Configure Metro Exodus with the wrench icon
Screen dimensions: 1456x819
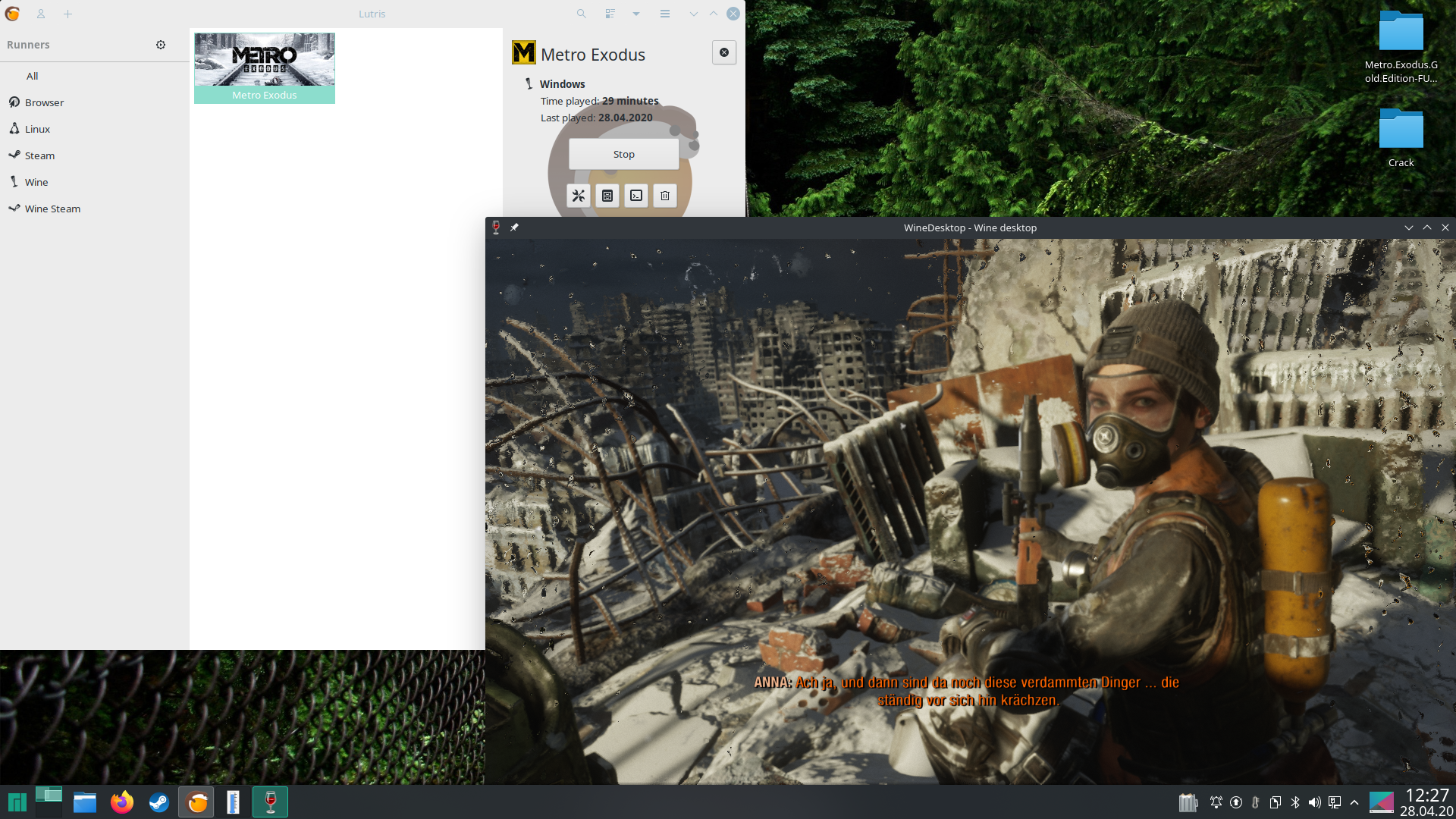click(578, 196)
